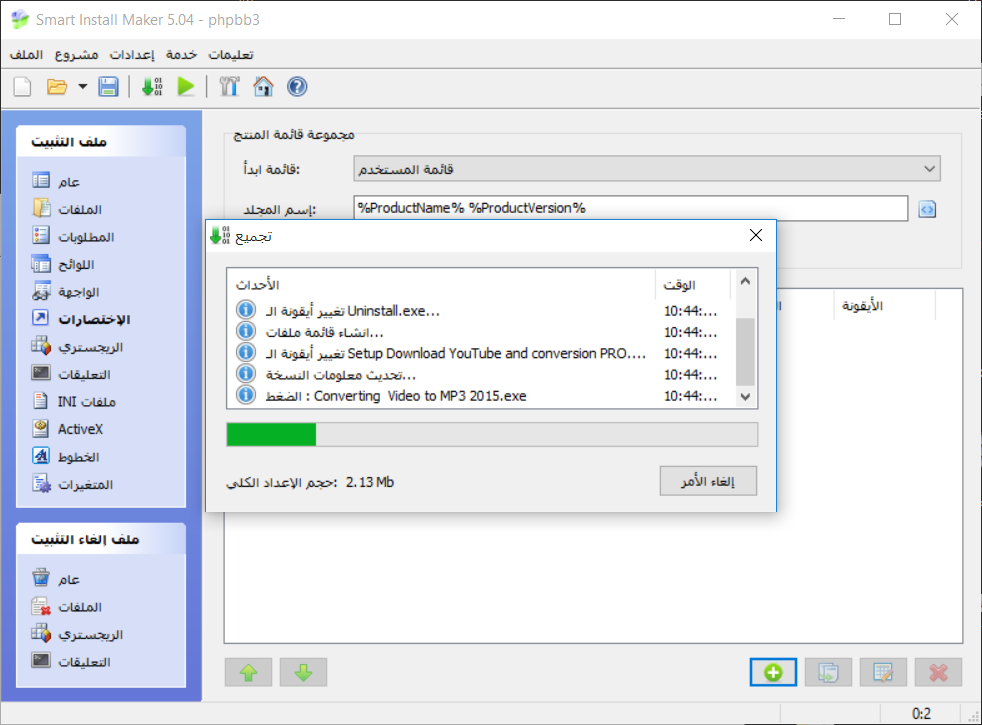Open the قائمة ابدأ combo box
The height and width of the screenshot is (725, 982).
(646, 169)
